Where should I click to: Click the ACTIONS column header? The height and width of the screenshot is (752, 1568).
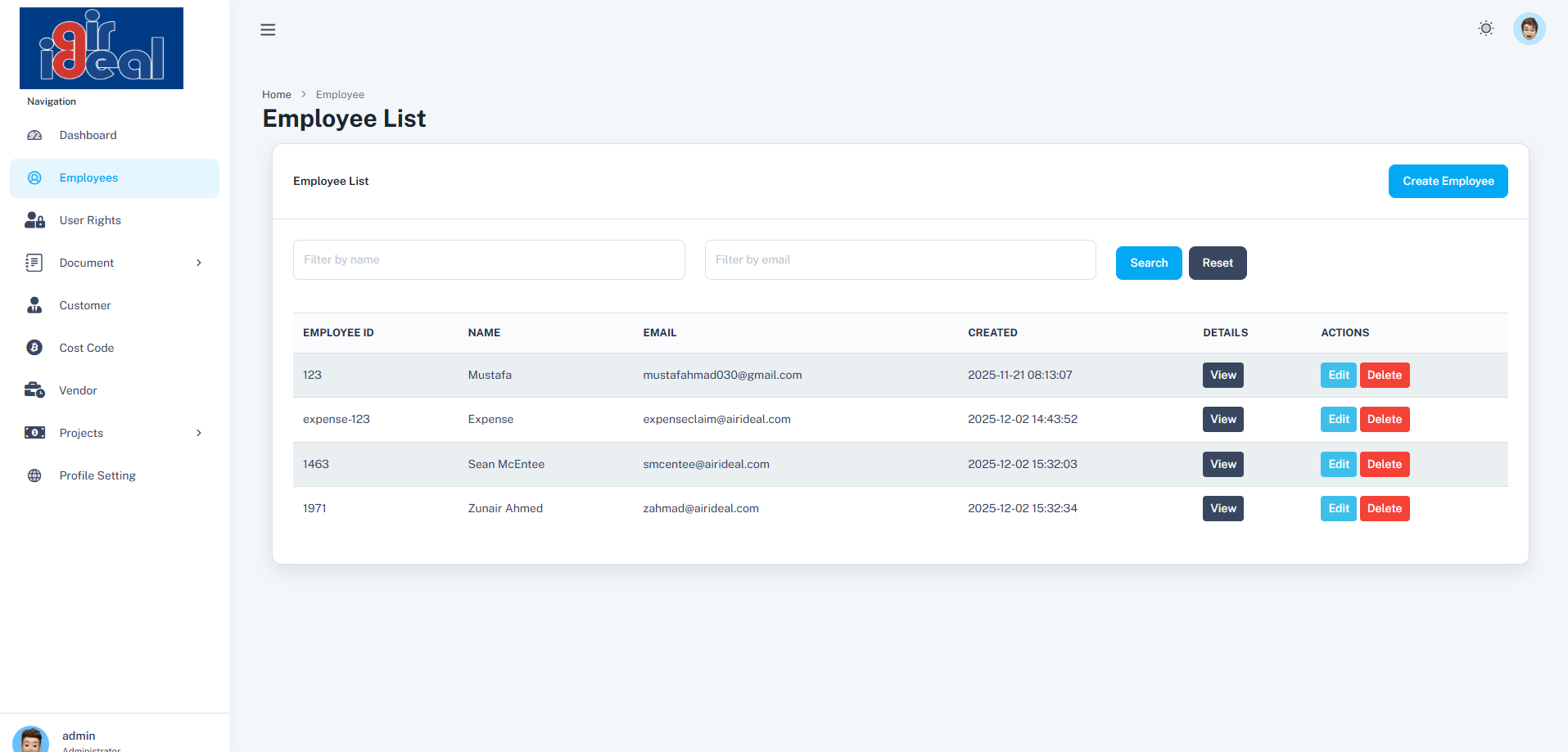(1344, 332)
